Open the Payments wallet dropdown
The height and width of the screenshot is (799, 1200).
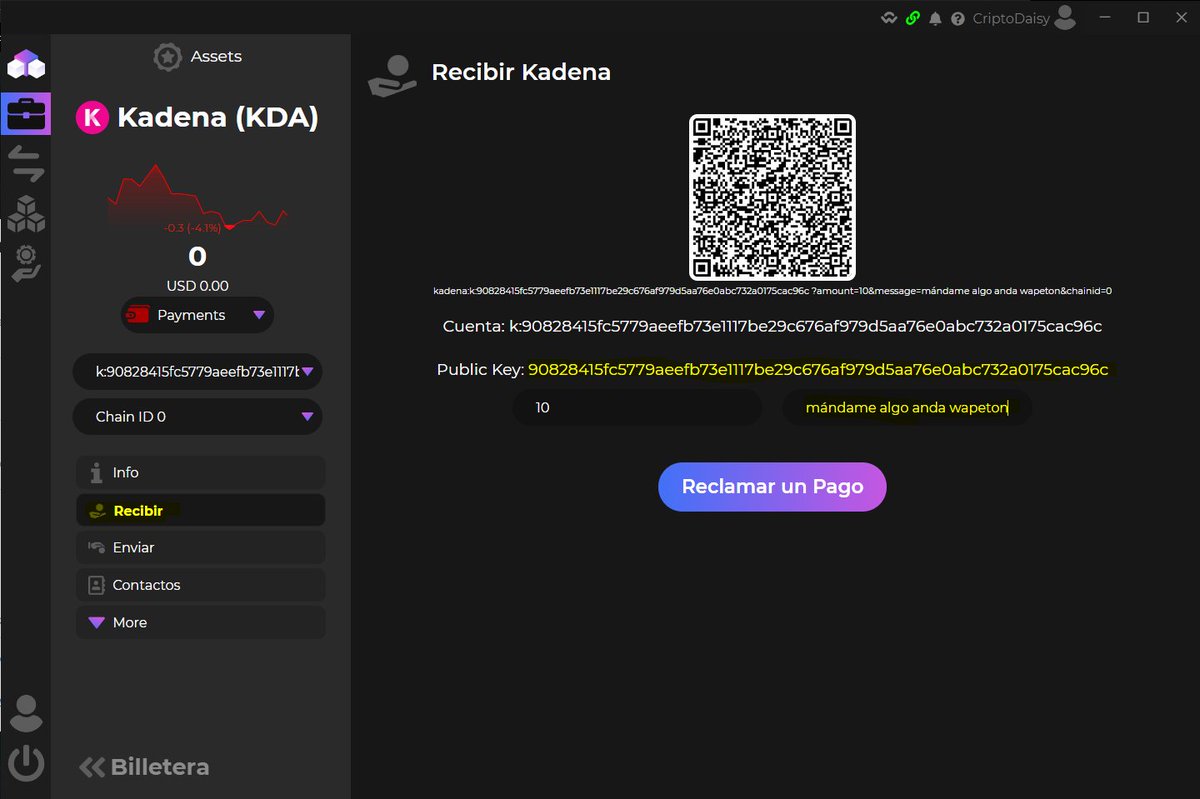click(x=197, y=315)
